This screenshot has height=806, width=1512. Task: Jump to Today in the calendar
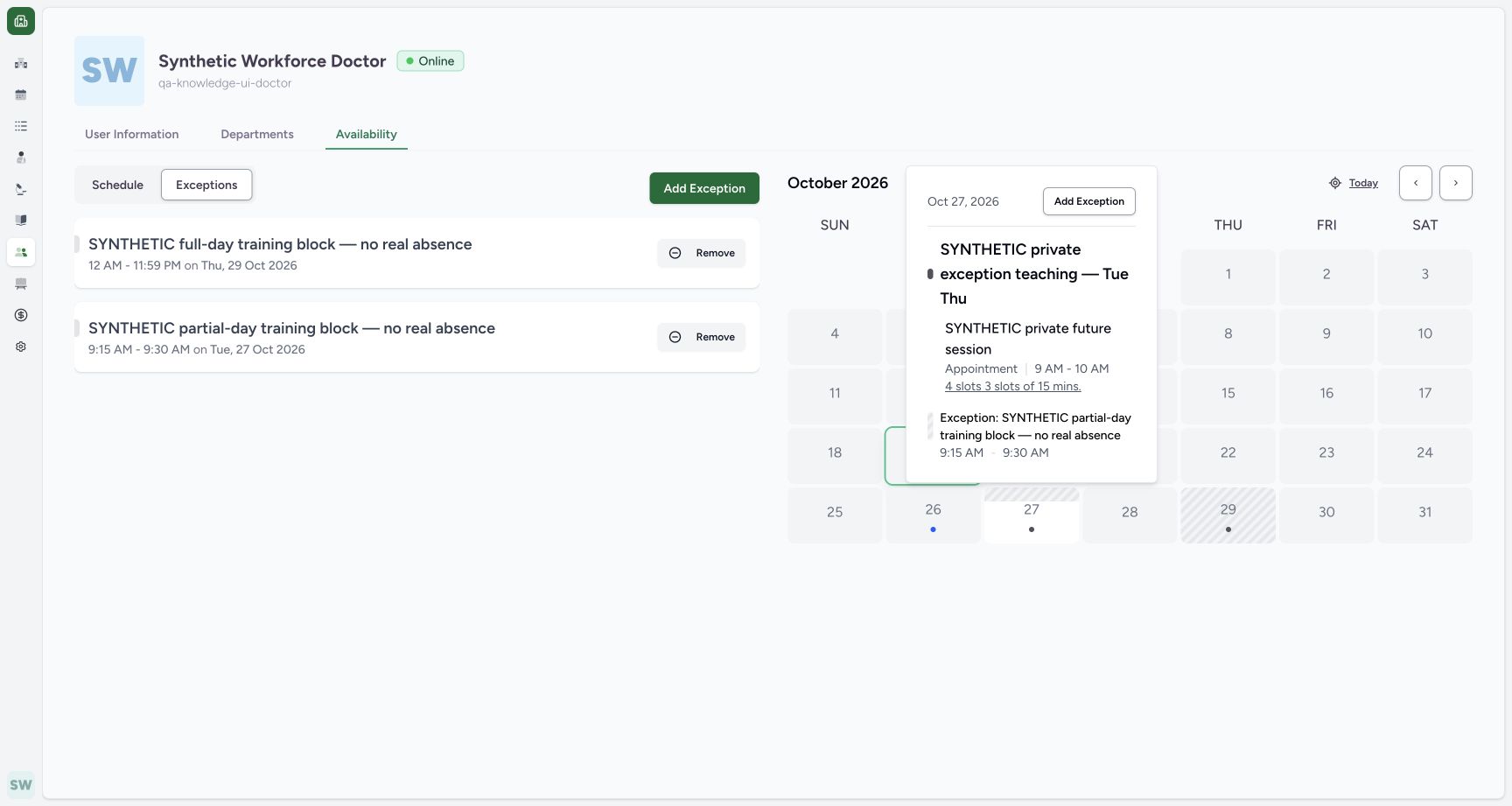(x=1363, y=183)
